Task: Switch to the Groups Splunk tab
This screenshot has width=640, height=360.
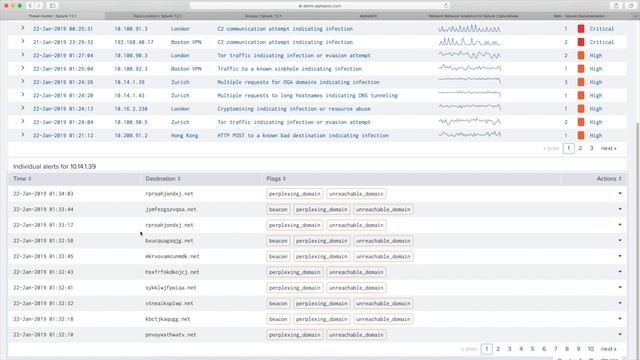Action: click(x=263, y=16)
